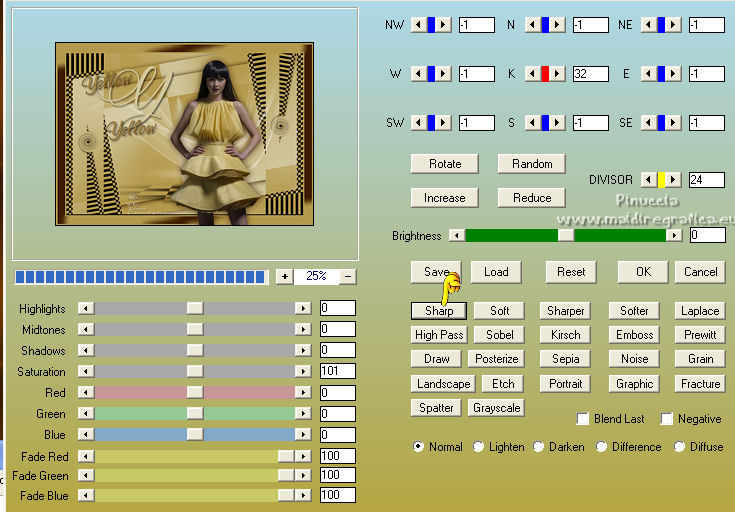Viewport: 735px width, 512px height.
Task: Click the Blue slider left arrow
Action: [86, 435]
